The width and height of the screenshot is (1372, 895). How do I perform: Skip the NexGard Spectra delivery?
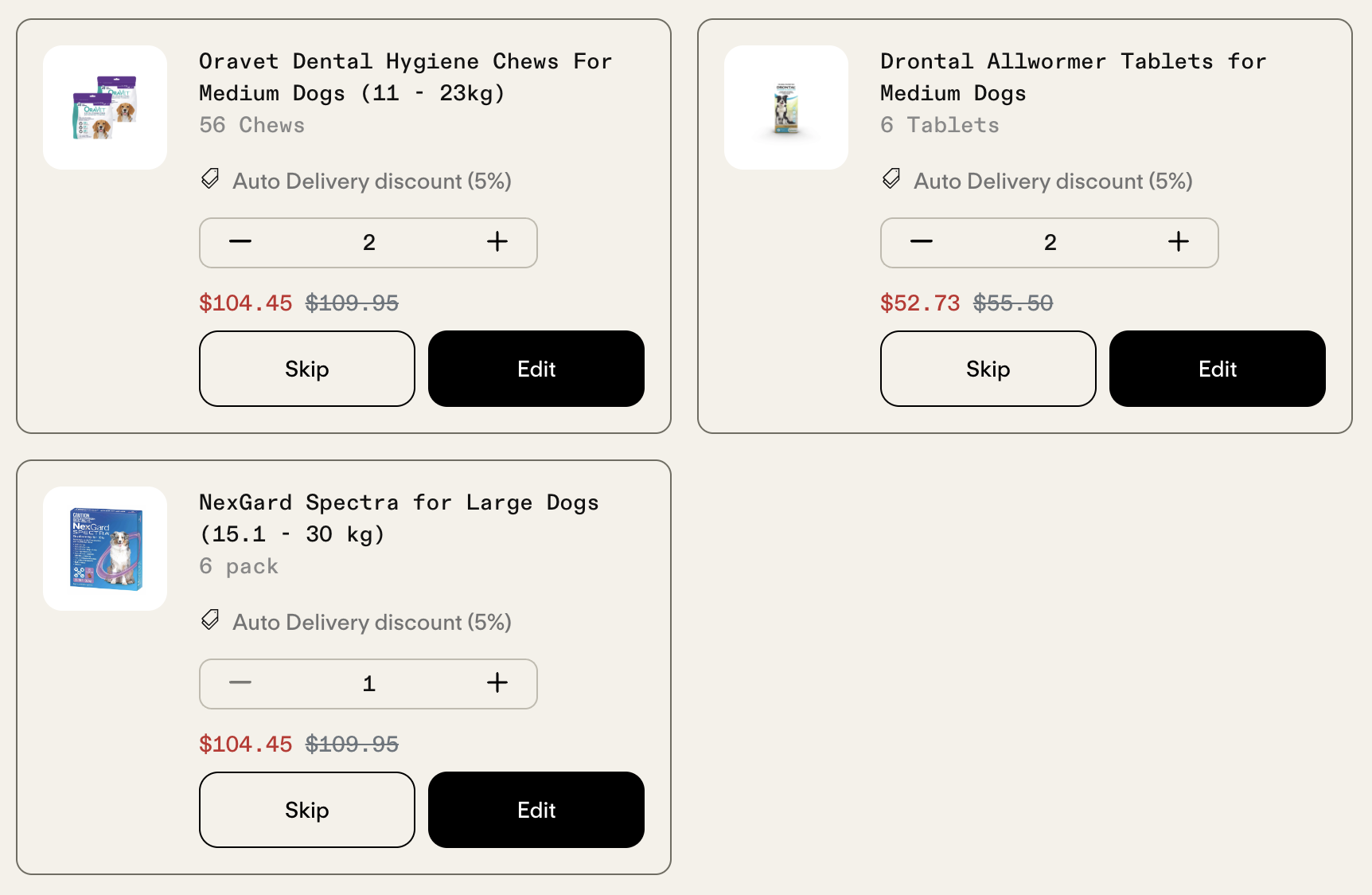click(307, 810)
